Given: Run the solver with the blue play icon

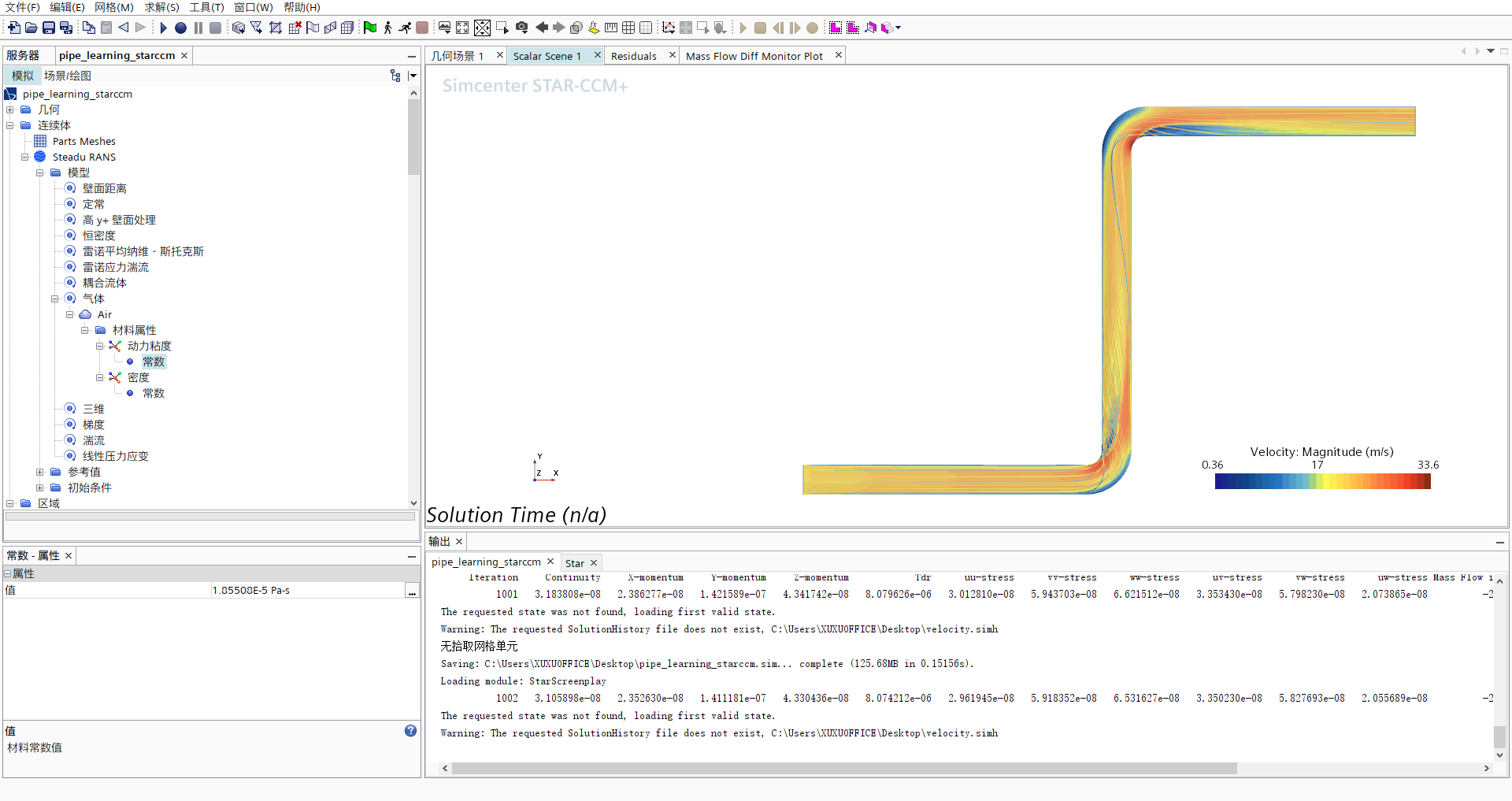Looking at the screenshot, I should [163, 28].
